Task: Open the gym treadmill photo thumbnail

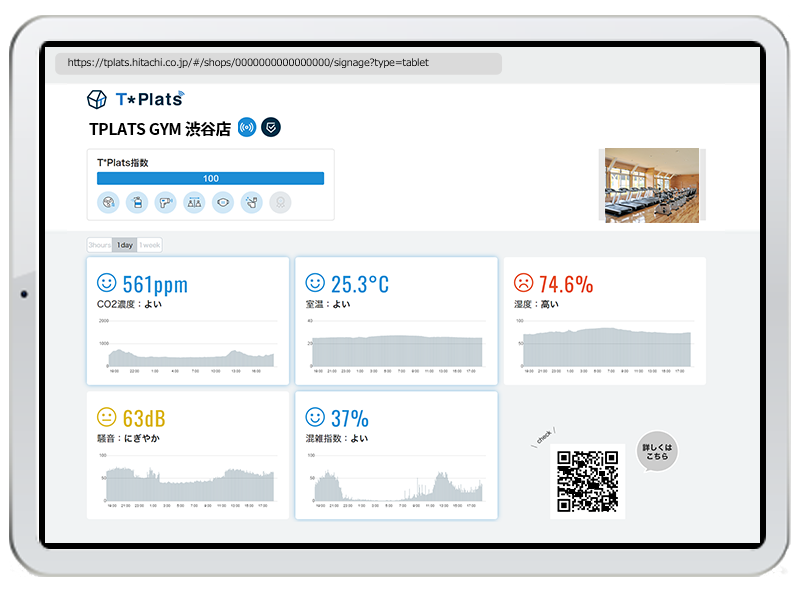Action: 652,185
